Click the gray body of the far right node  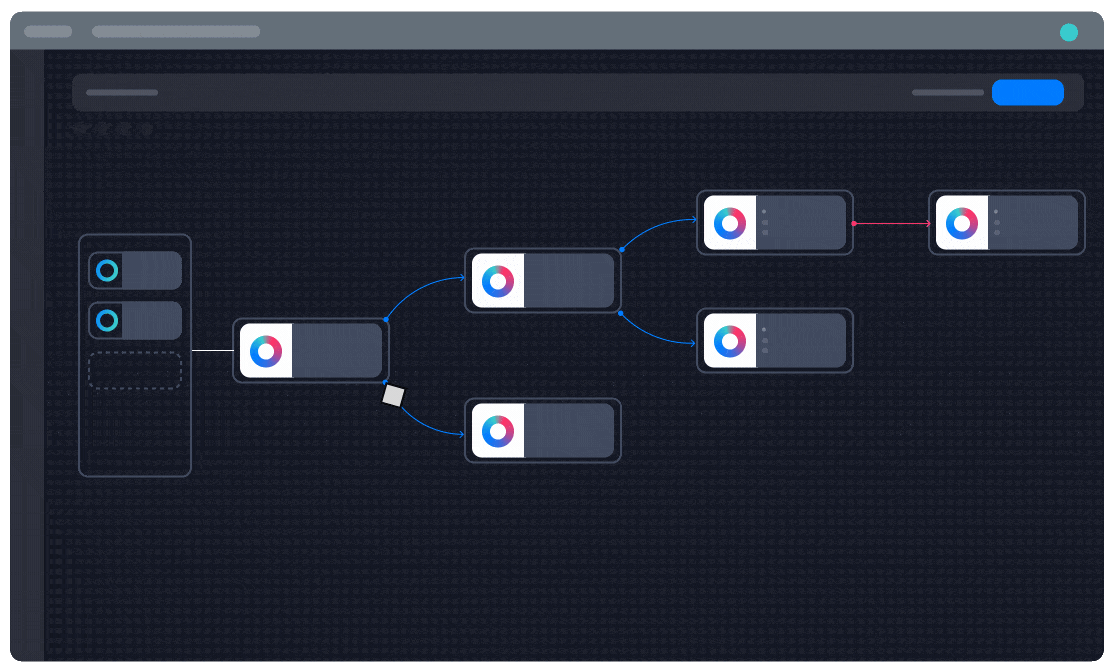(x=1033, y=223)
